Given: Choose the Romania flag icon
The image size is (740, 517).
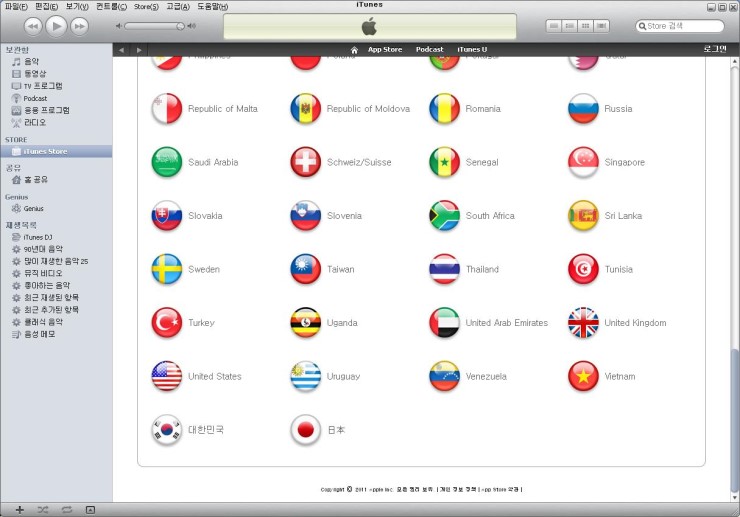Looking at the screenshot, I should (444, 109).
